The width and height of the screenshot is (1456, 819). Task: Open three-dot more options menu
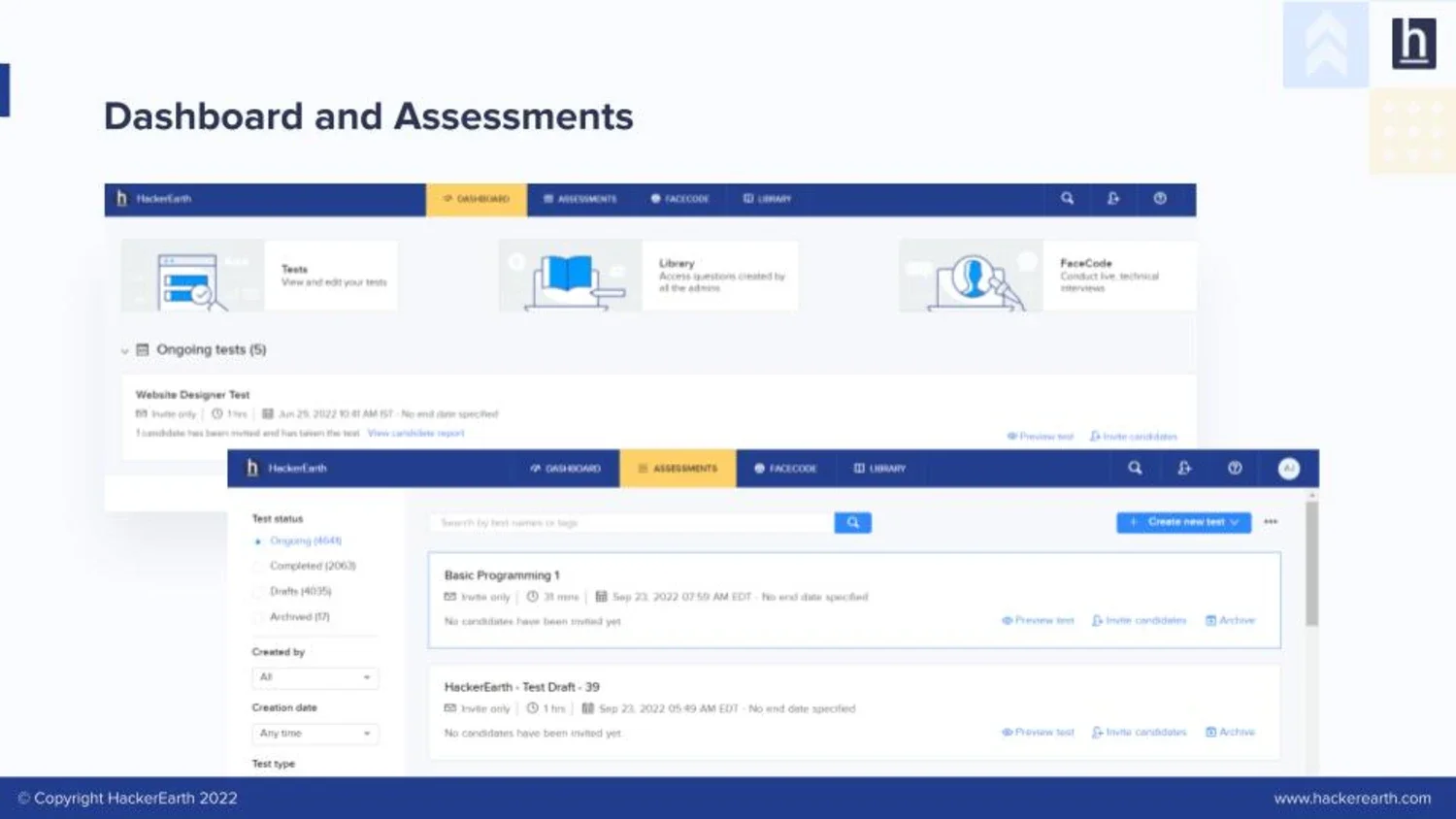point(1271,522)
